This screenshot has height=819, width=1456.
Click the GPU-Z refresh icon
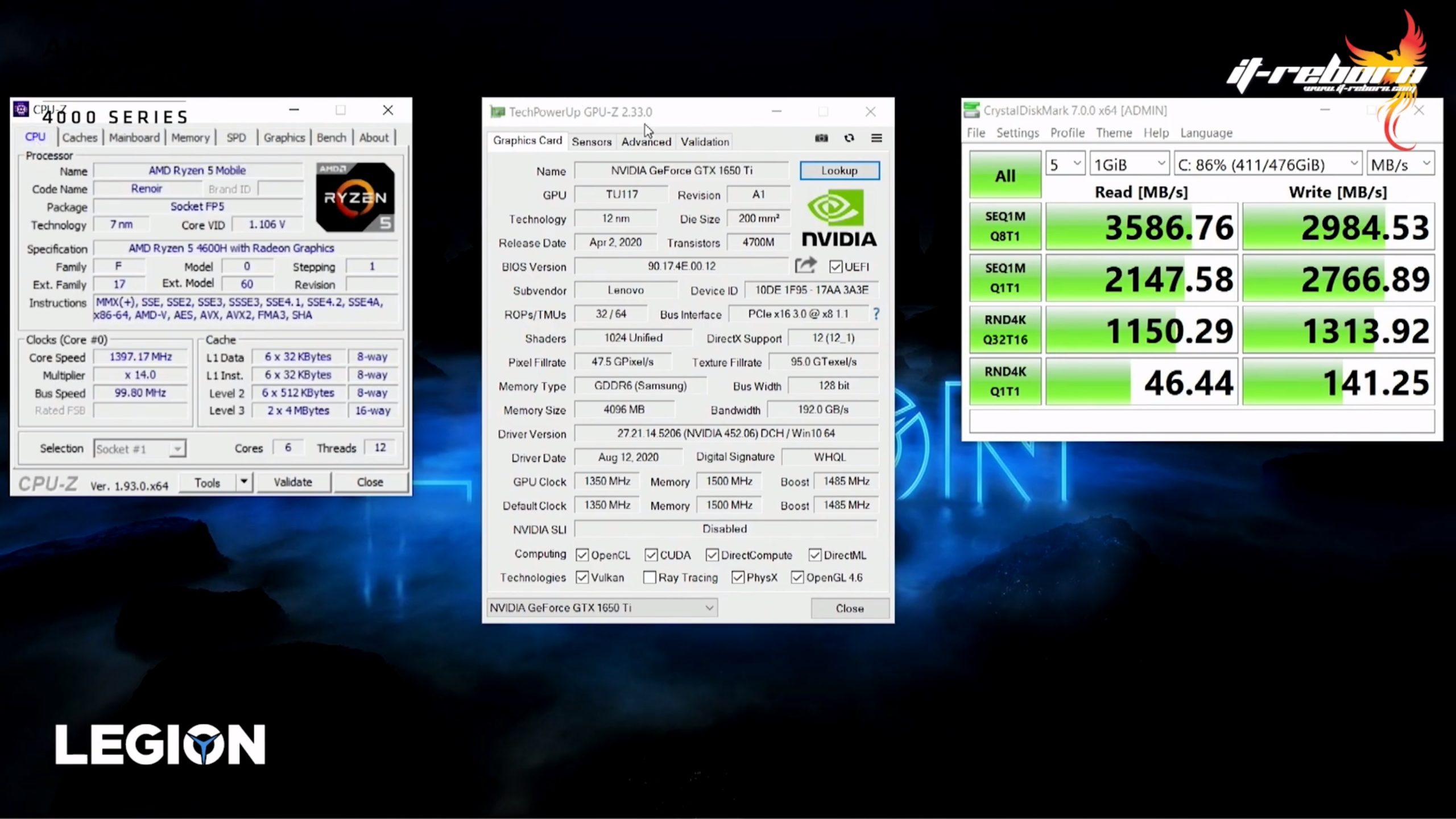pos(849,138)
